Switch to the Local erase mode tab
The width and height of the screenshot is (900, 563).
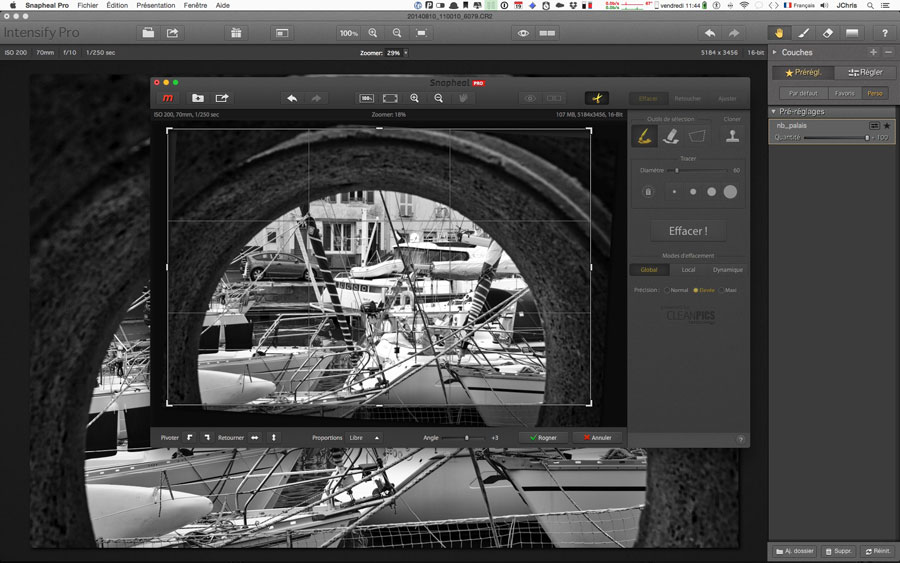[688, 270]
